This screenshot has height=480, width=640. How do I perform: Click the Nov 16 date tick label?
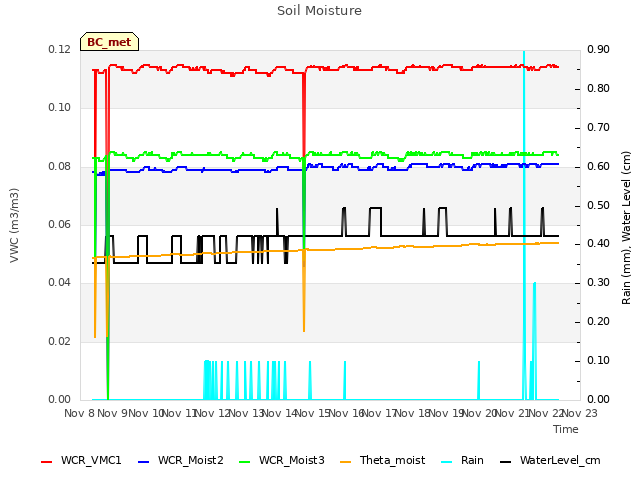click(x=347, y=413)
